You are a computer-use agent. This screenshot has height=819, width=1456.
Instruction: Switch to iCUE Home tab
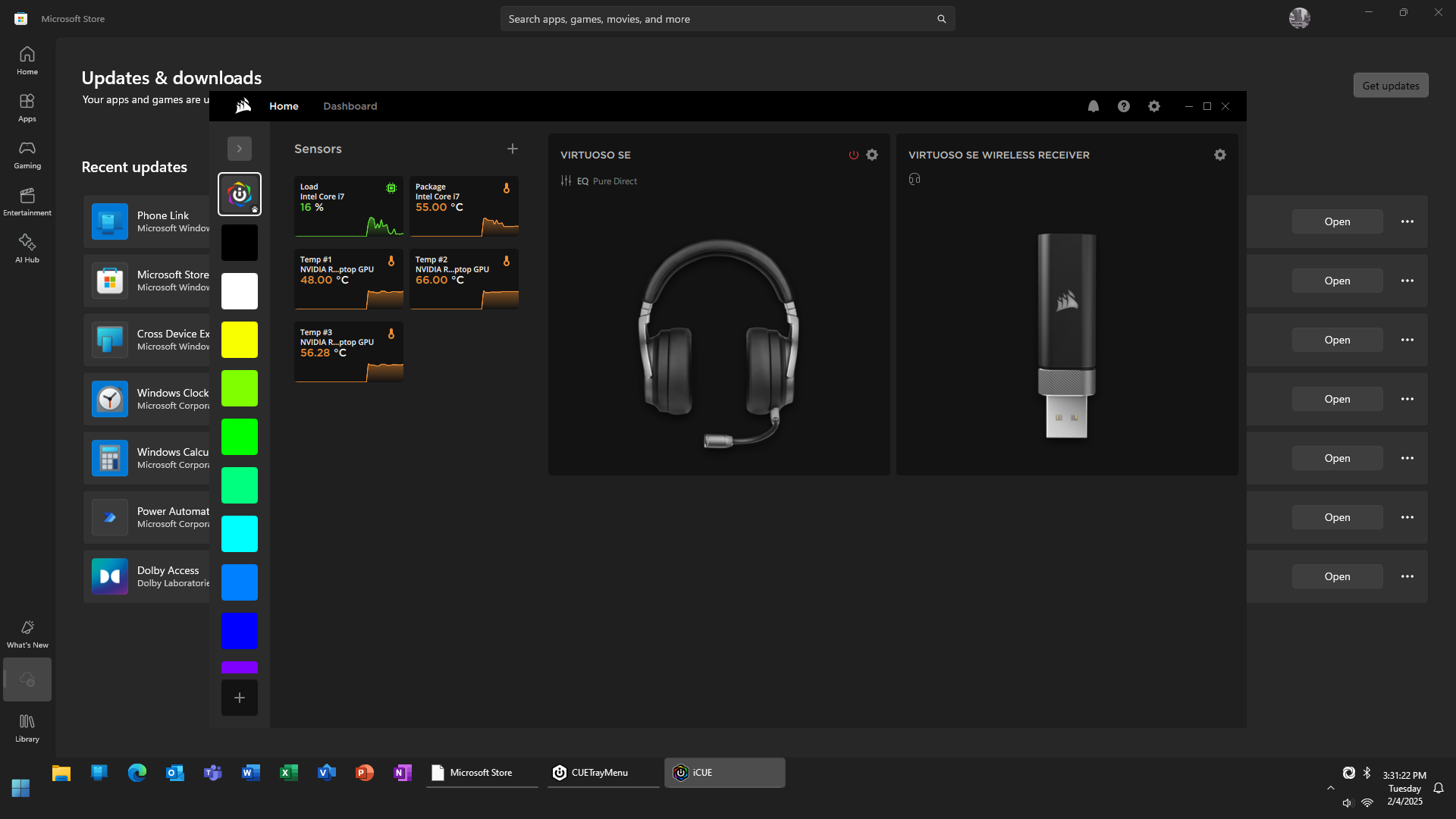click(284, 106)
